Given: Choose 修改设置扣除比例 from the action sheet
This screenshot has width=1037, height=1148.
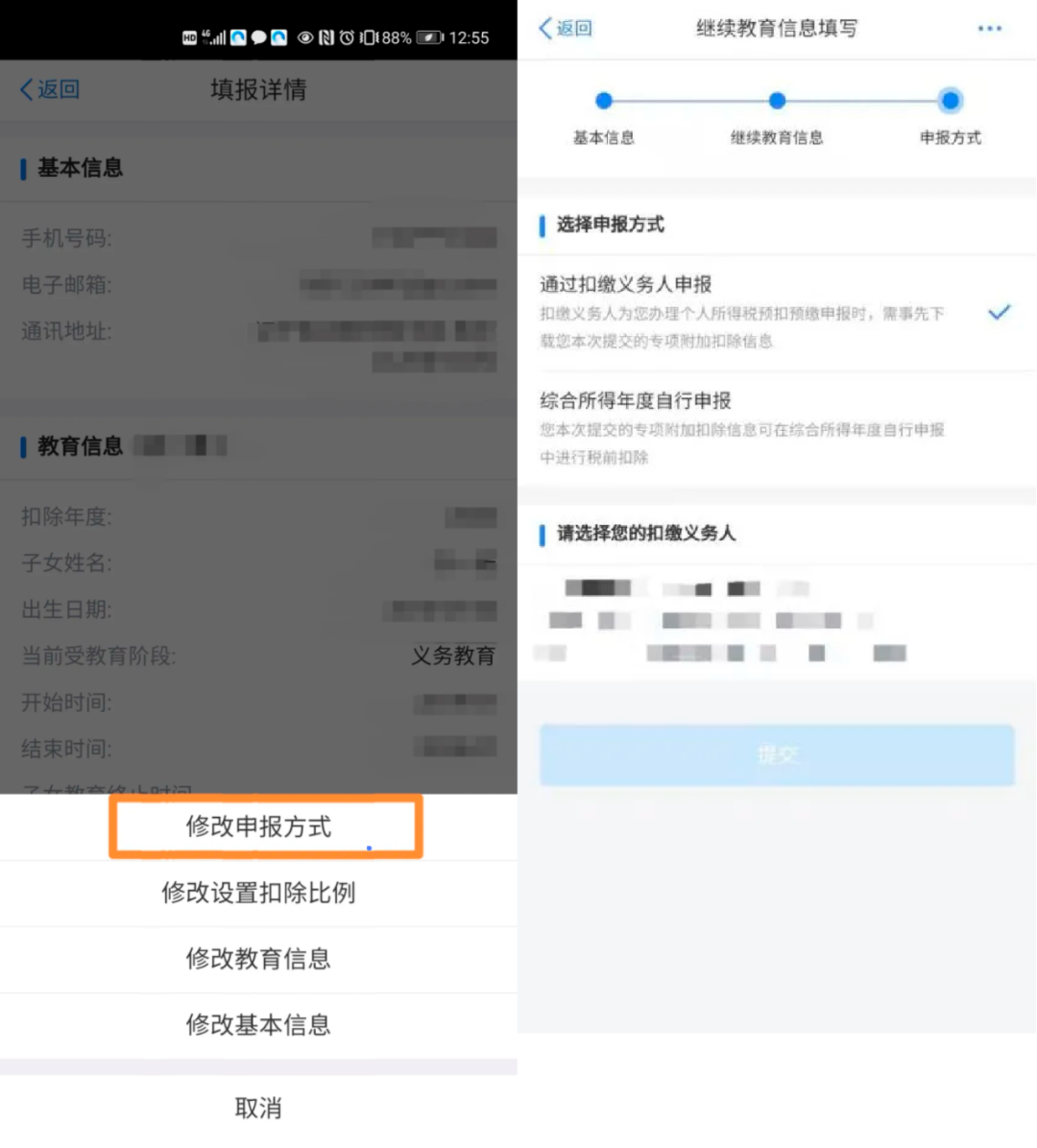Looking at the screenshot, I should tap(258, 894).
